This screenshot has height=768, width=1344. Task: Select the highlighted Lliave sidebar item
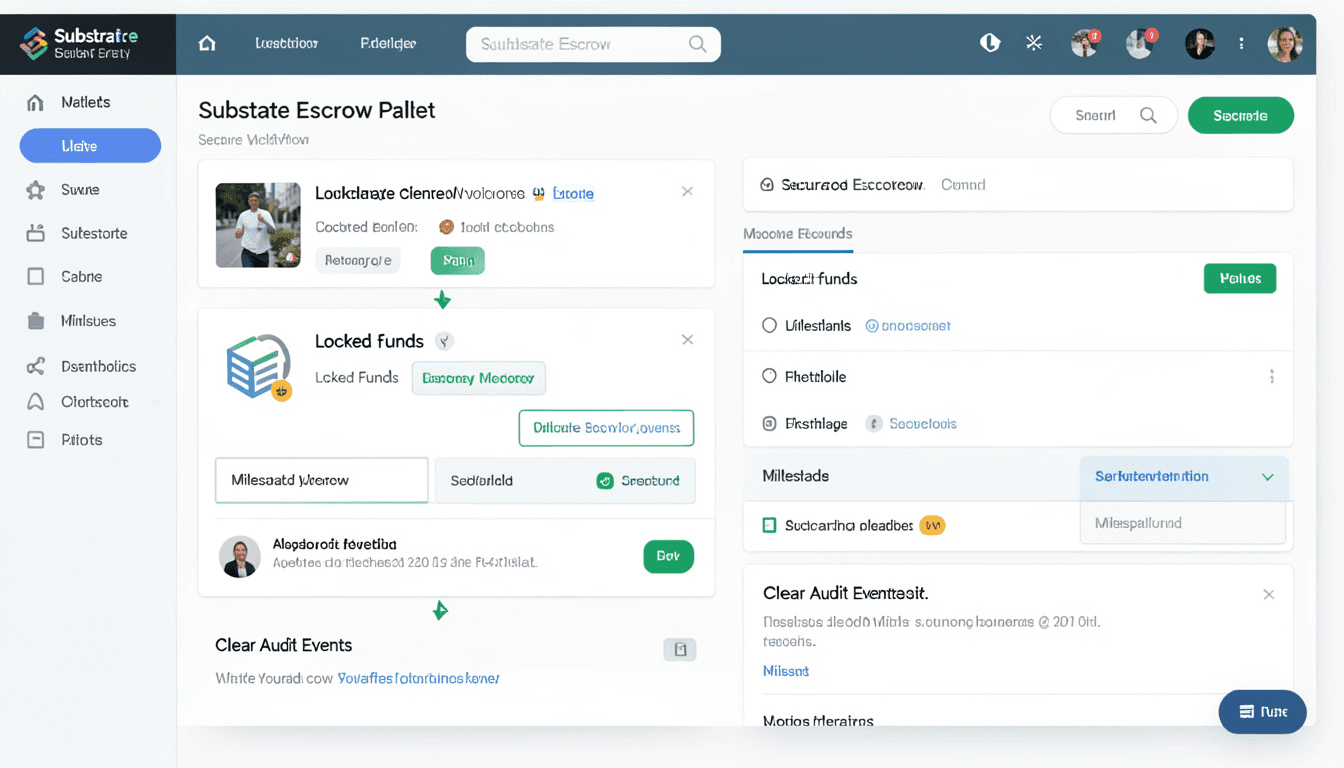[x=90, y=146]
